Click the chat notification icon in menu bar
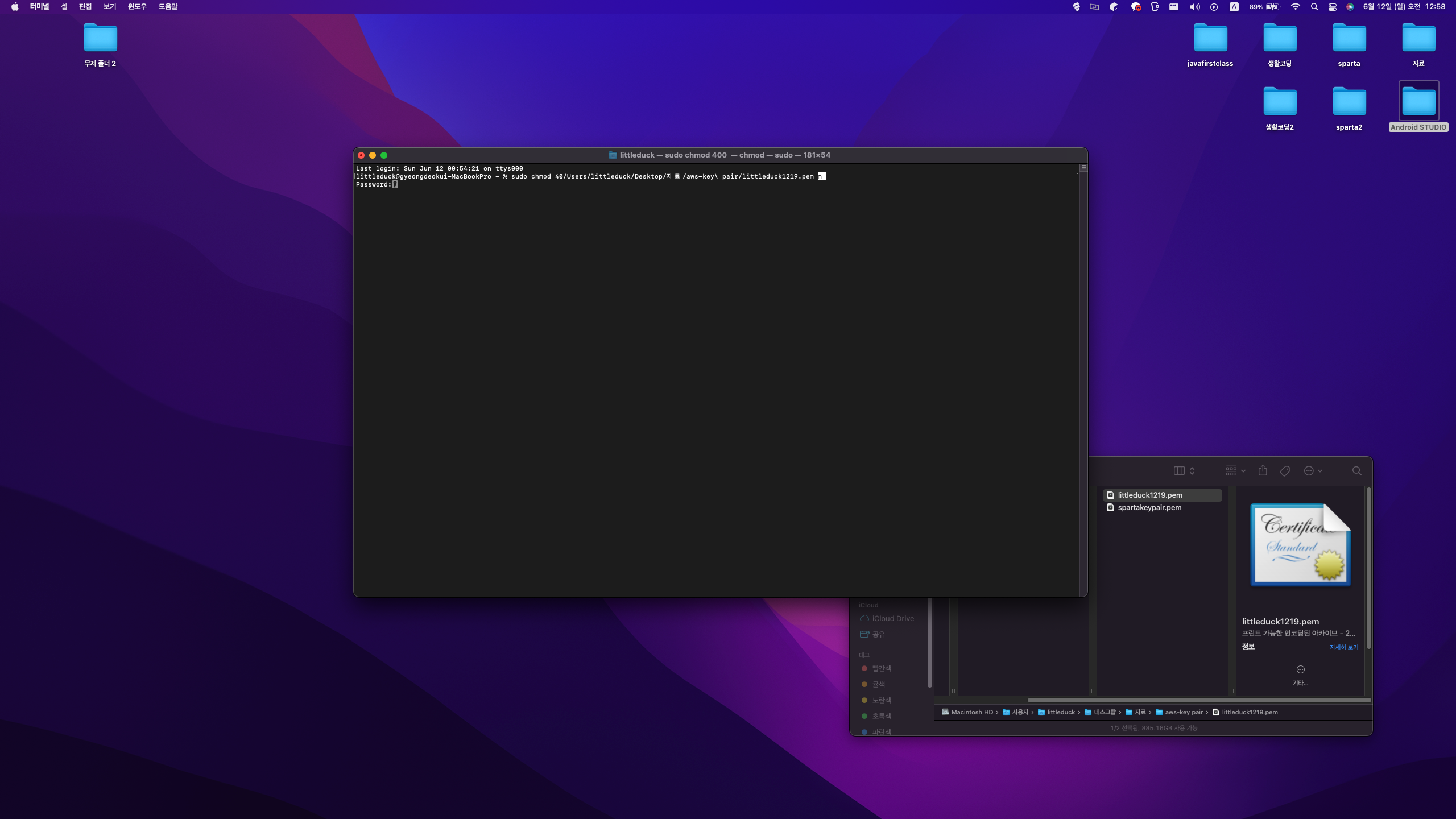1456x819 pixels. (x=1136, y=7)
